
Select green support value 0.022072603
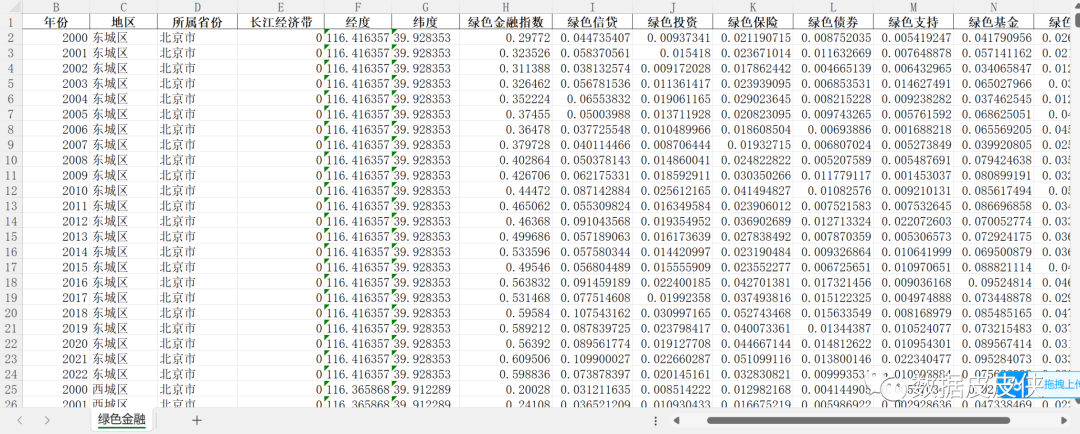[x=913, y=220]
